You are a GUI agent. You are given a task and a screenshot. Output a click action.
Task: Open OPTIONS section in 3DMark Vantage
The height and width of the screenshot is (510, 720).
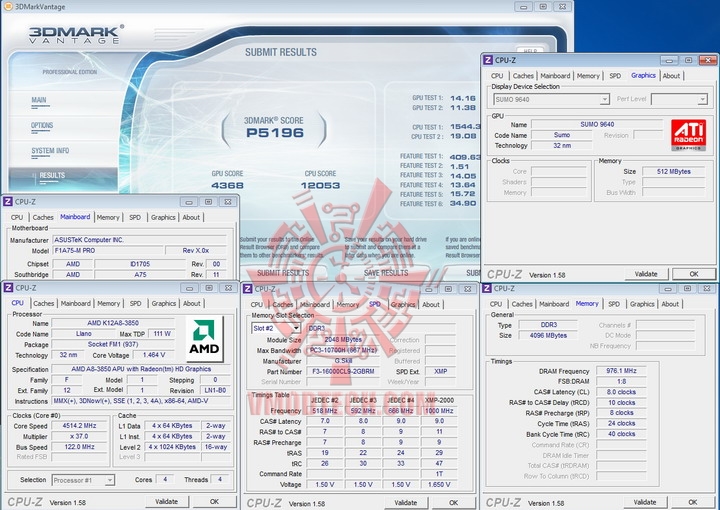pos(42,125)
